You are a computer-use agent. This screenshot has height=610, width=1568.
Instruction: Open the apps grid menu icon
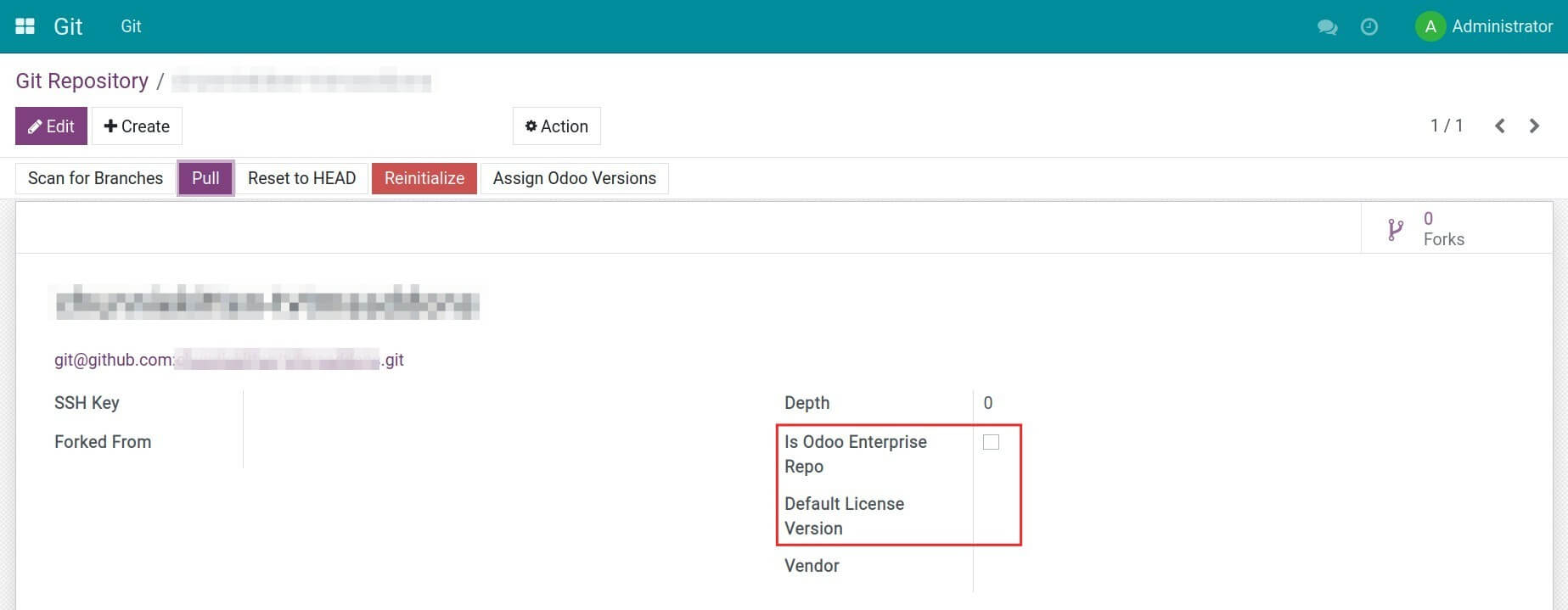[25, 26]
